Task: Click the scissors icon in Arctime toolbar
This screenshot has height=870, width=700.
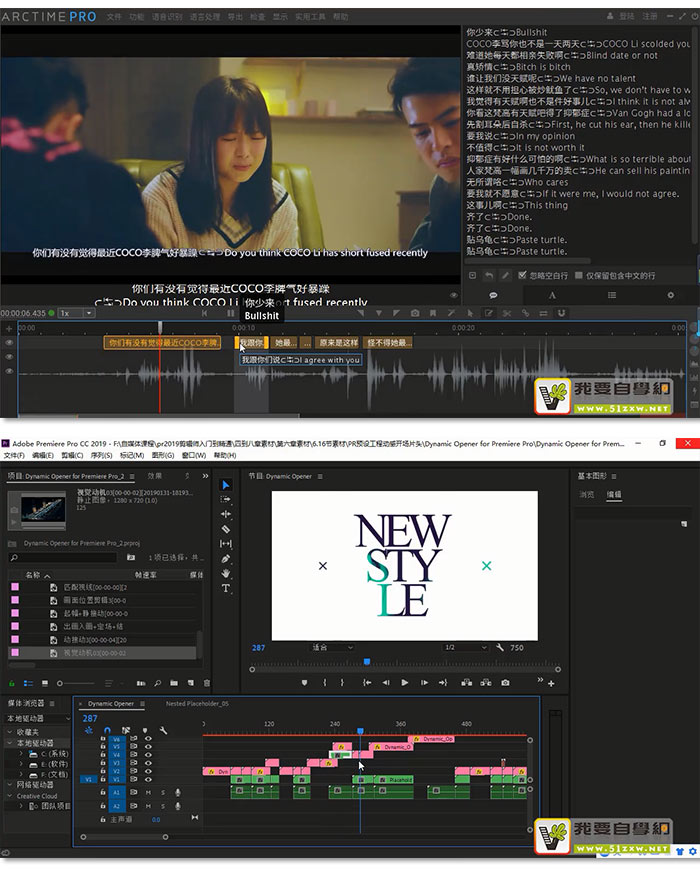Action: [506, 313]
